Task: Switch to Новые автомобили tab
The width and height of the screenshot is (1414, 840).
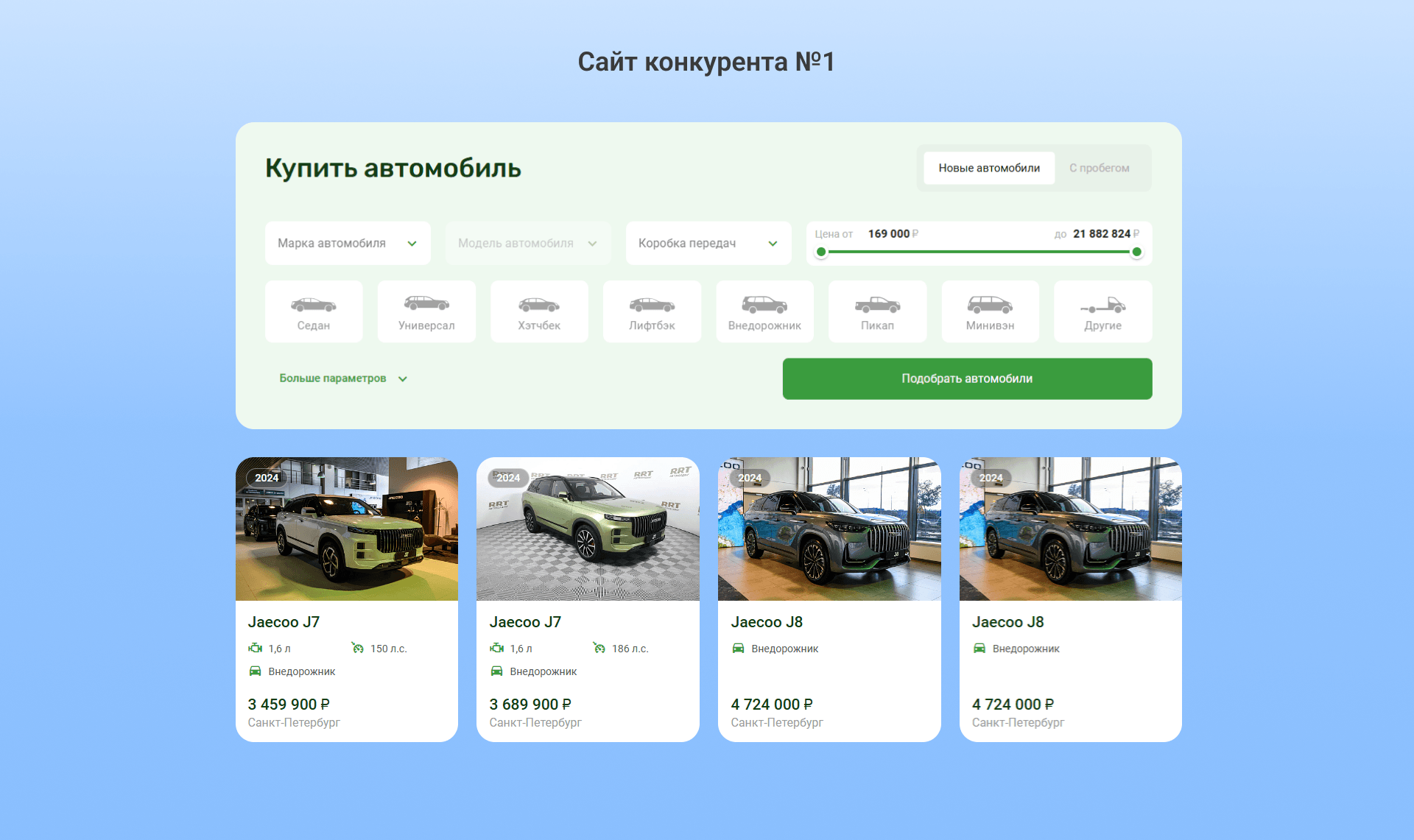Action: 989,168
